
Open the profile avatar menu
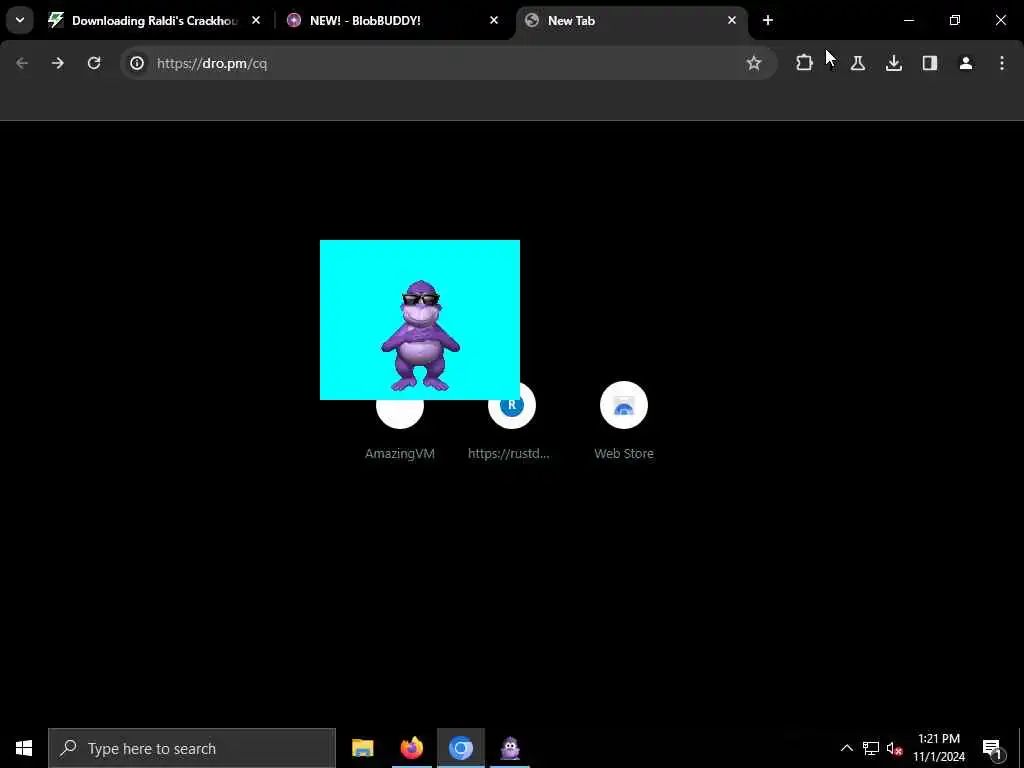point(966,63)
